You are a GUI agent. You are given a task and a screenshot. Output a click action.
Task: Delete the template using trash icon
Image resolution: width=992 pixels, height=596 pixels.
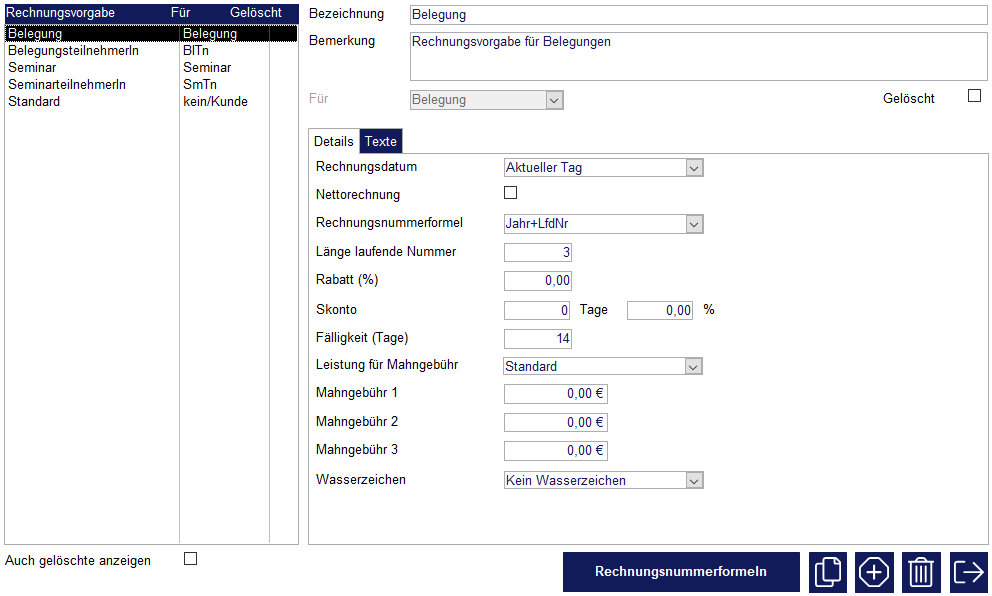click(x=921, y=572)
